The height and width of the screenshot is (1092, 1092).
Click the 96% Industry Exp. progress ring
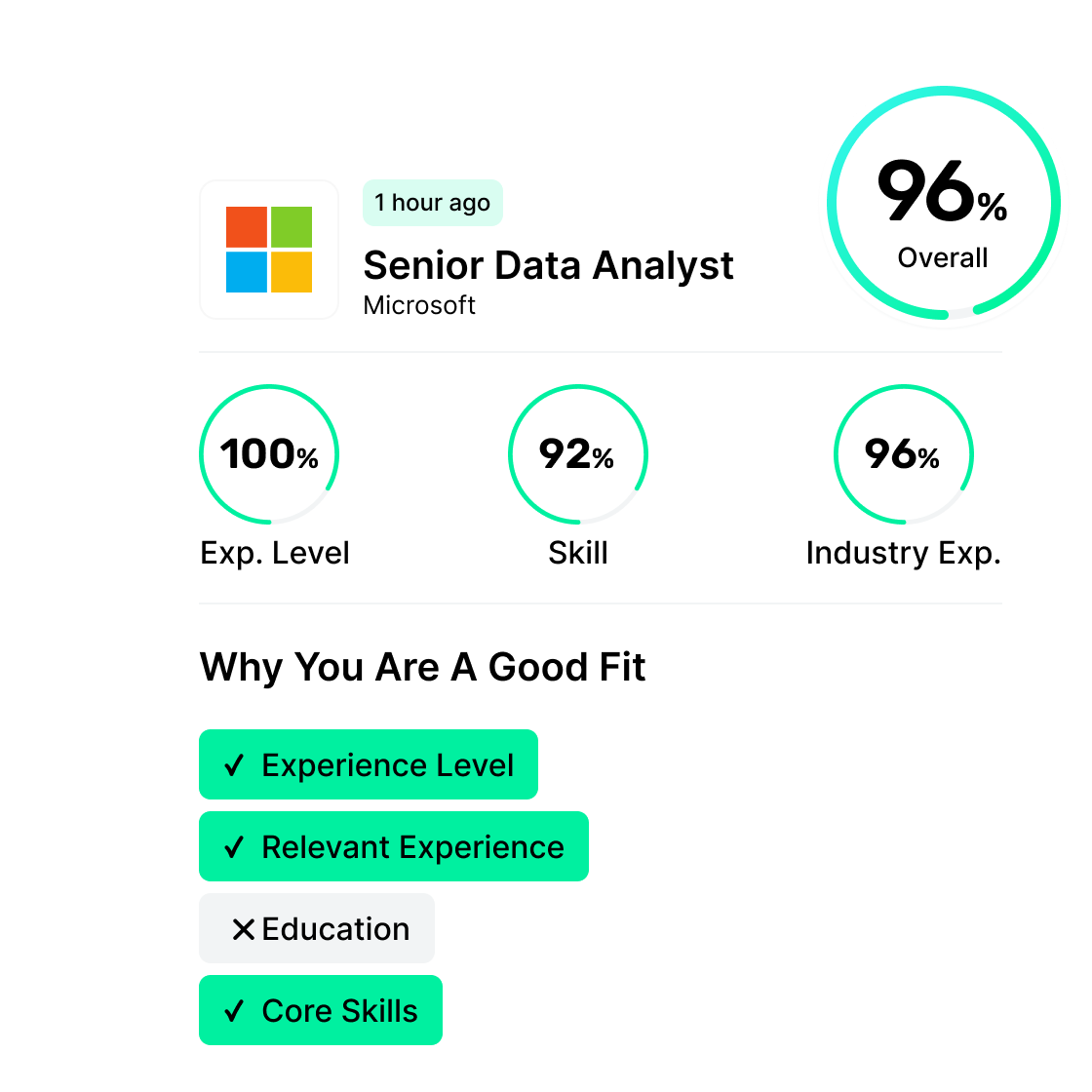pyautogui.click(x=903, y=454)
